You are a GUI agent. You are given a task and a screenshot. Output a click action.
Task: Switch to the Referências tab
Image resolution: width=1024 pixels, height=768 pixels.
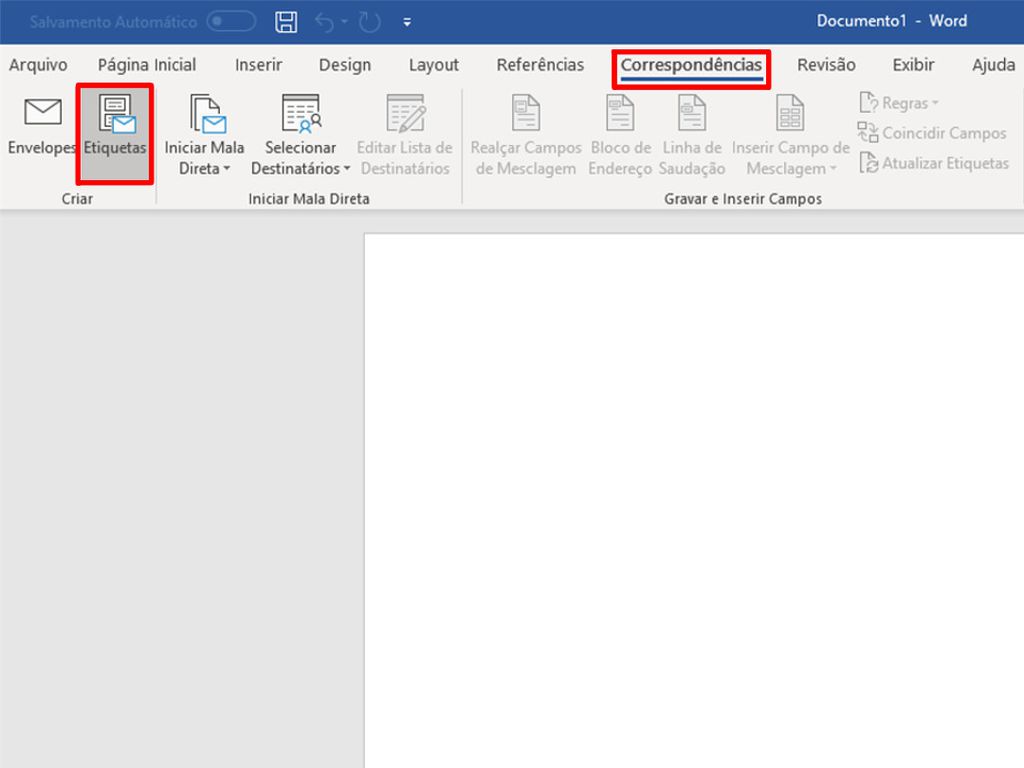(540, 65)
